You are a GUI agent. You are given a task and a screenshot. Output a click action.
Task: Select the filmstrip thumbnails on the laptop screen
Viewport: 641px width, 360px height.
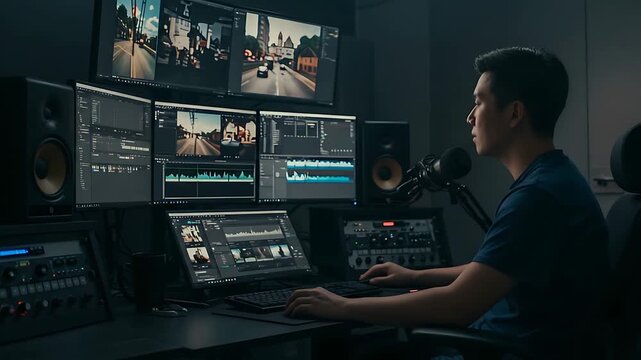tap(261, 253)
